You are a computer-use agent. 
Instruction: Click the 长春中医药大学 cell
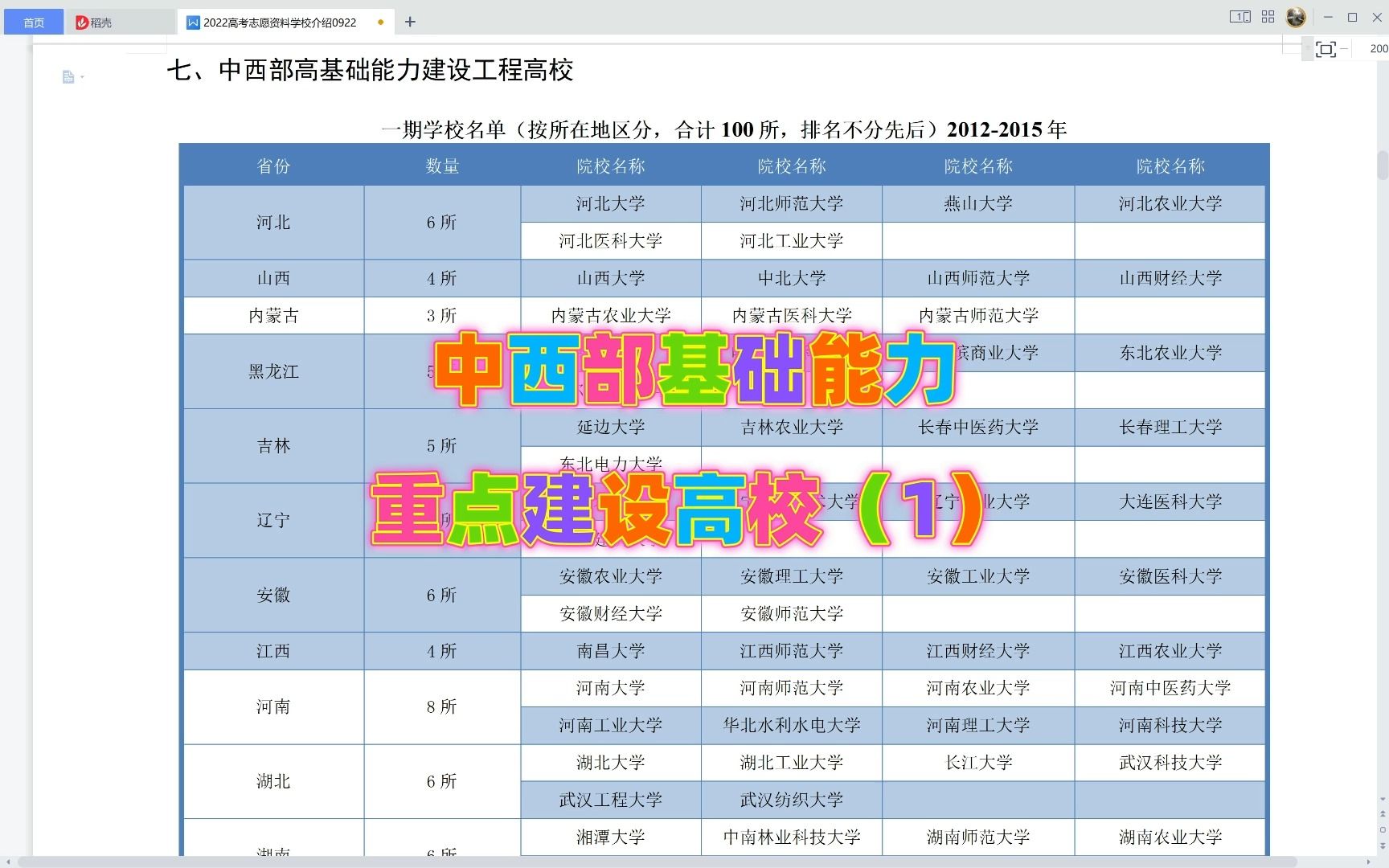978,428
